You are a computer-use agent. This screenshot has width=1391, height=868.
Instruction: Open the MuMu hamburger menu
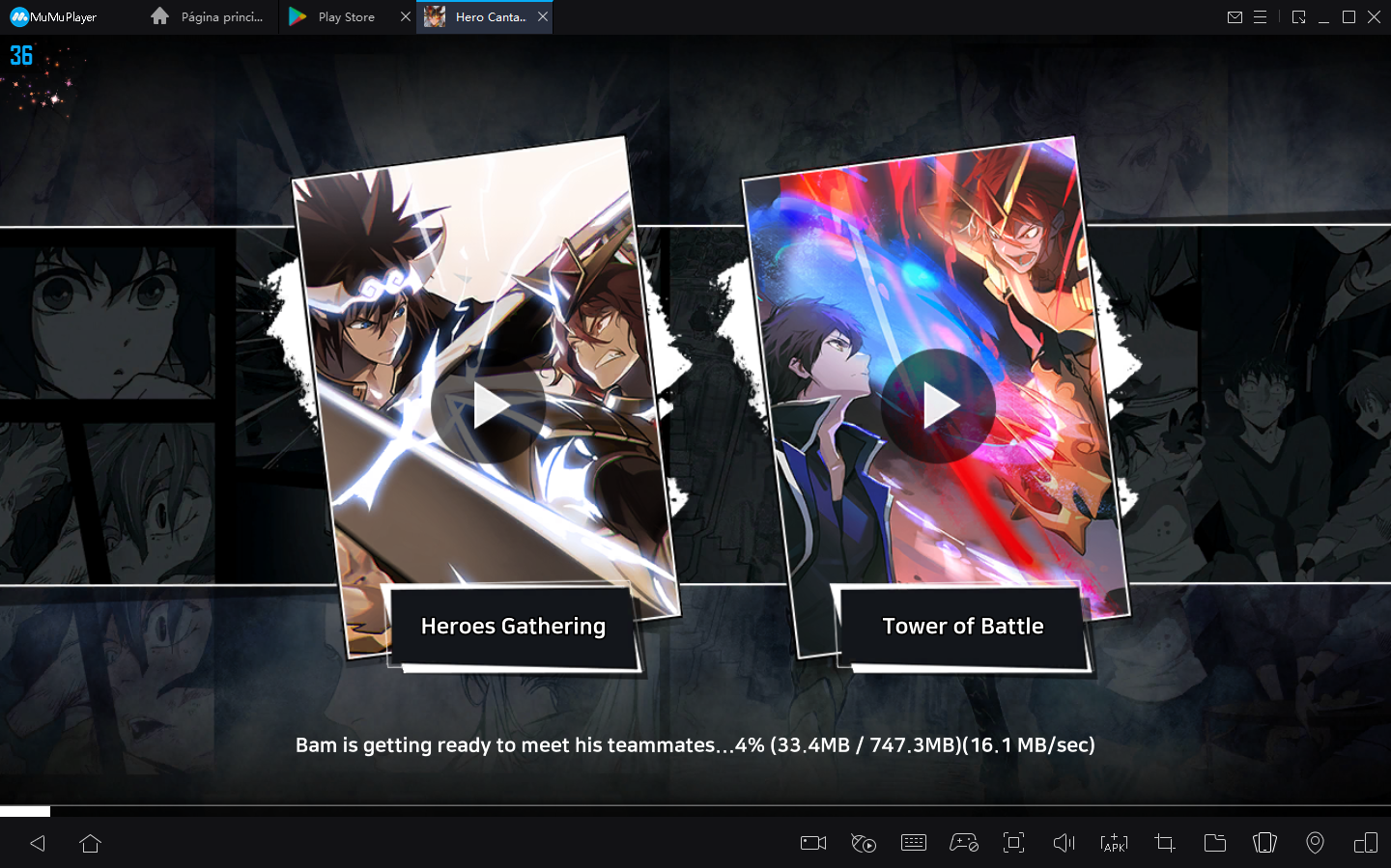[x=1260, y=16]
